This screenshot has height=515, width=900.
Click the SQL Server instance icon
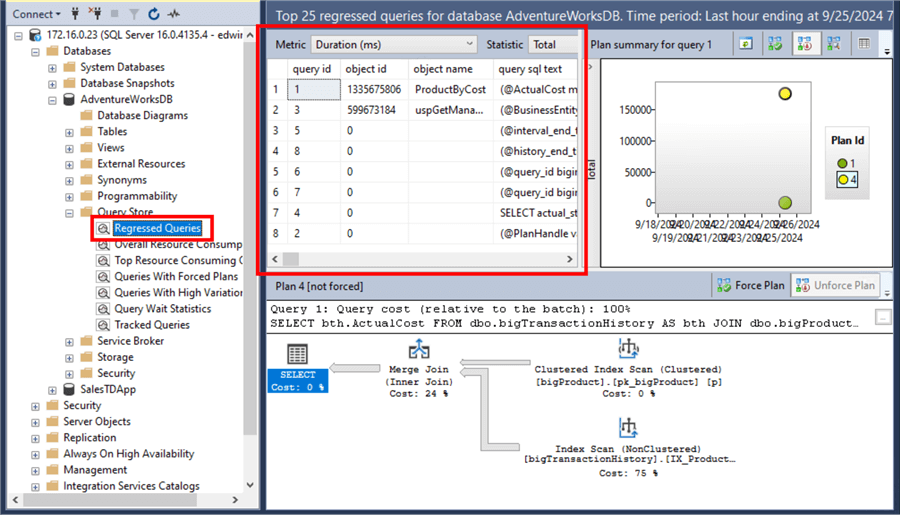[x=36, y=35]
